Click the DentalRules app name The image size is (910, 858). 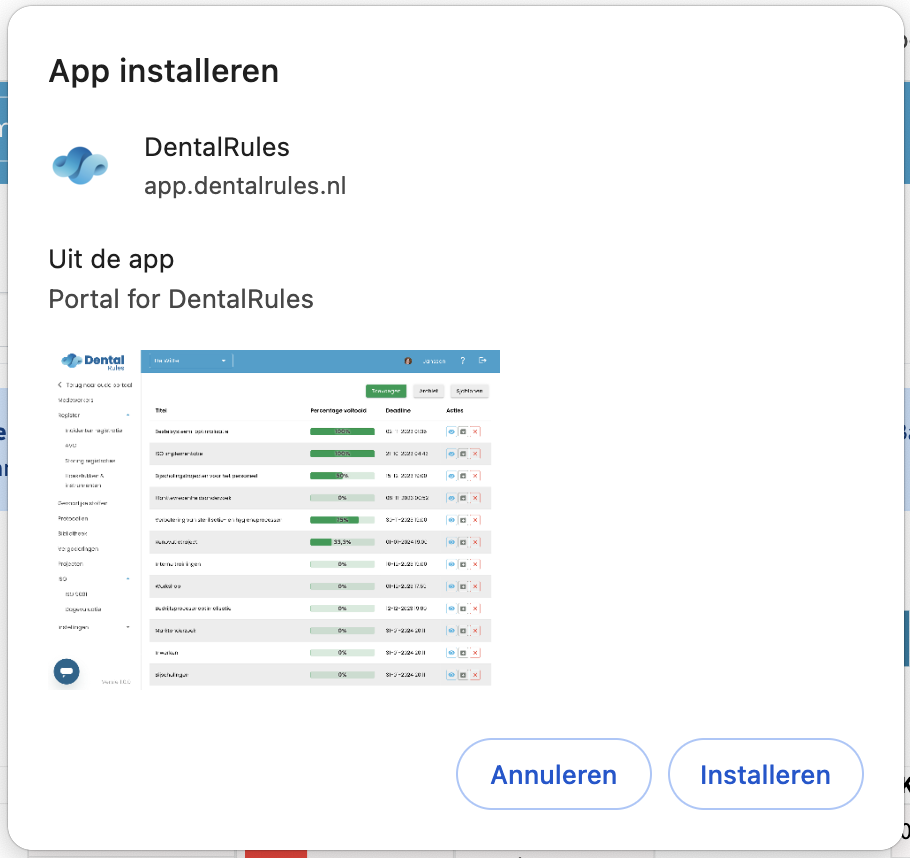[216, 147]
